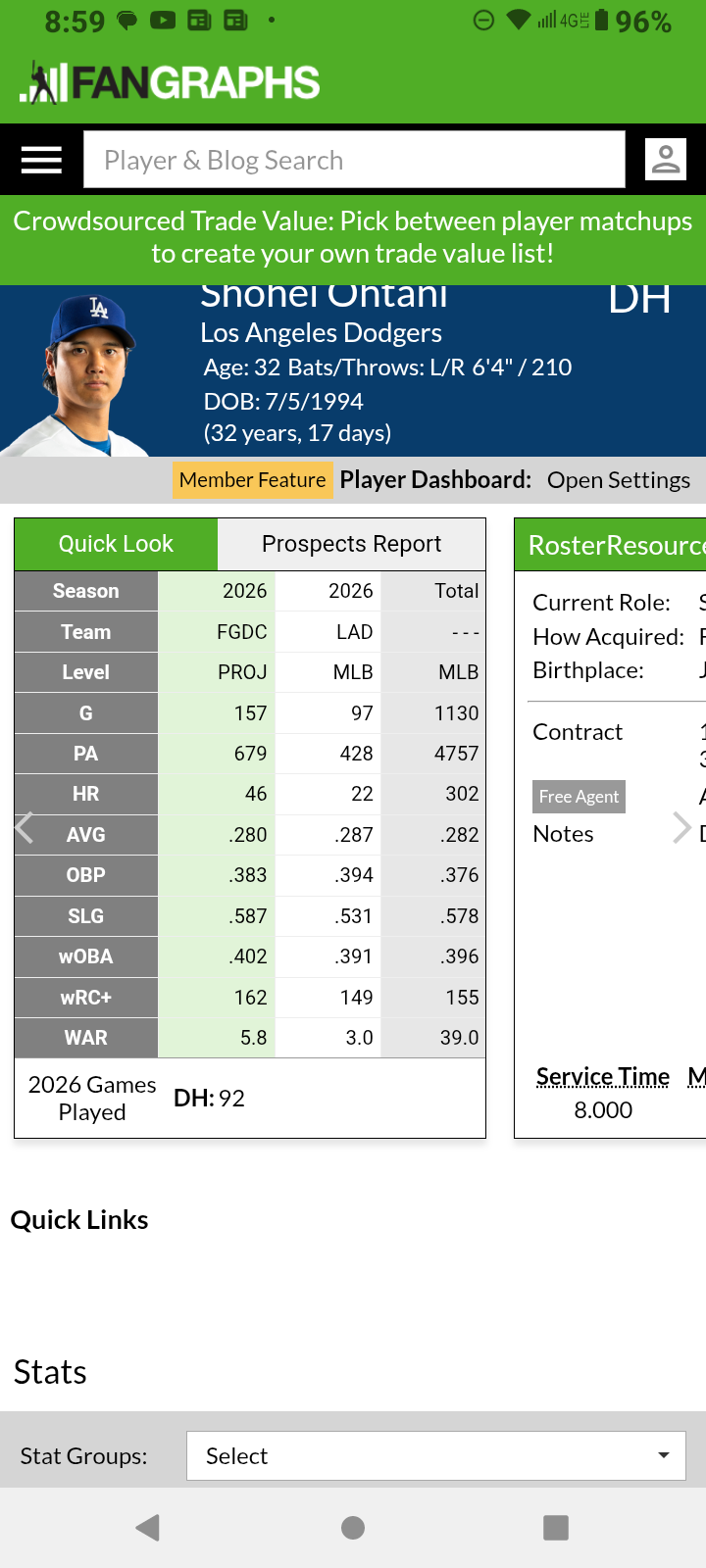Screen dimensions: 706x1568
Task: Slide dashboard cards right with chevron arrow
Action: 681,828
